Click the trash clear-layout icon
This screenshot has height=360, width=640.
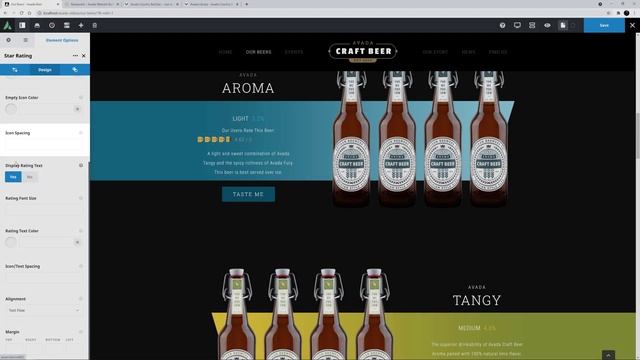coord(95,25)
